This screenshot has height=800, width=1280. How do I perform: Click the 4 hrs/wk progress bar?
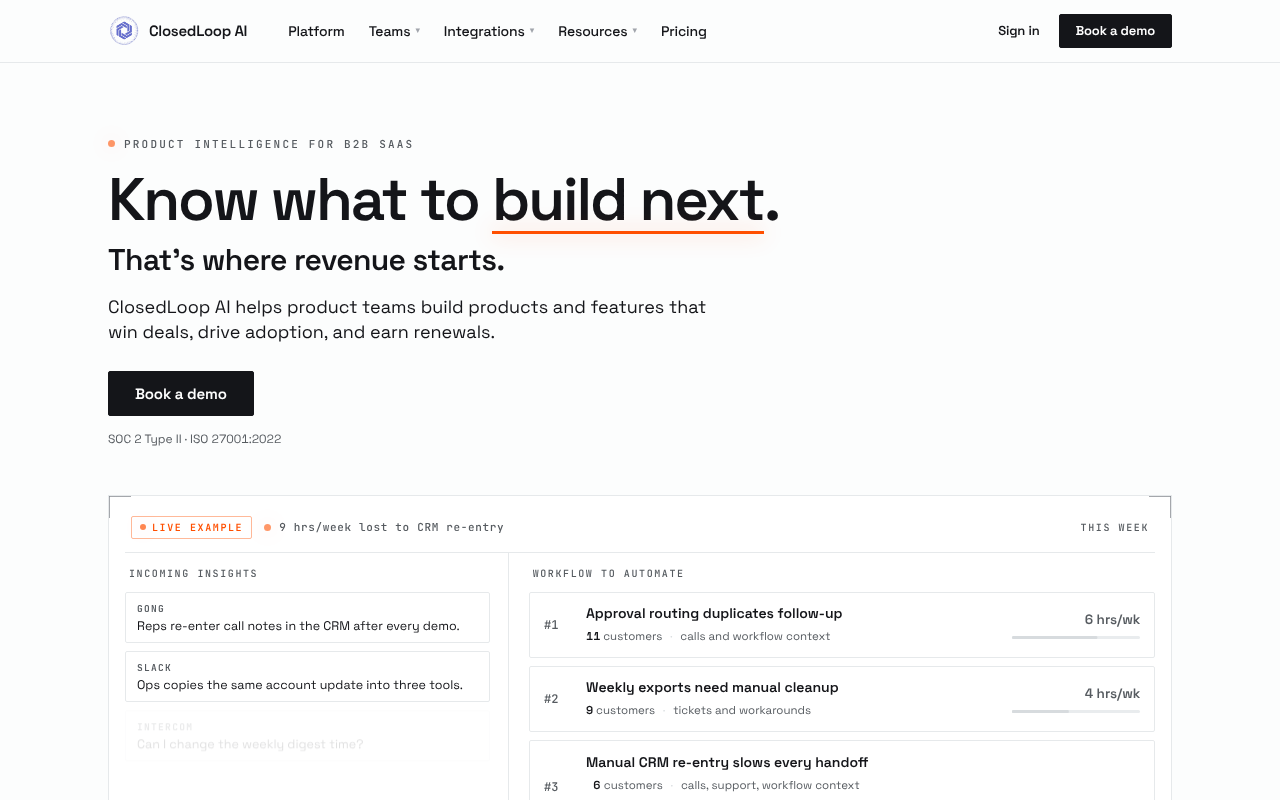[x=1076, y=711]
